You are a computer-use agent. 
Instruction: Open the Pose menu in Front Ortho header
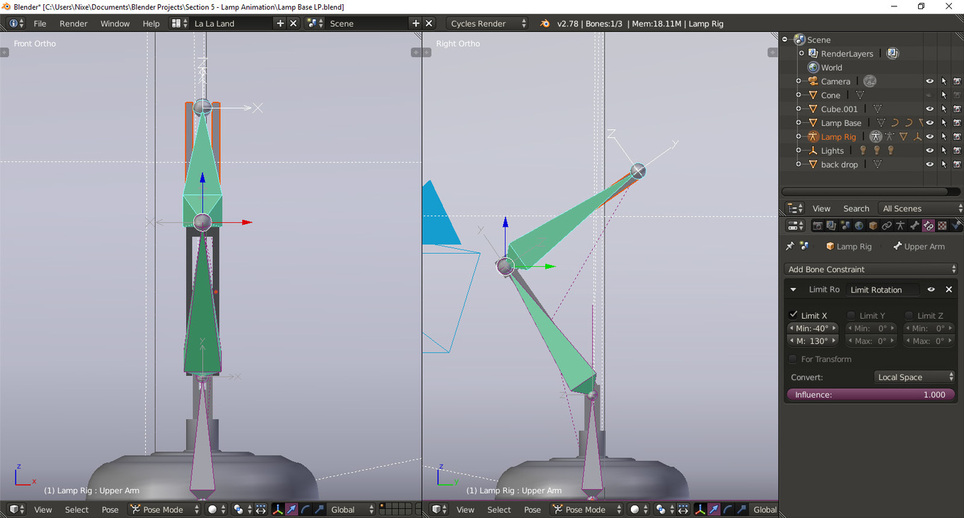tap(110, 509)
